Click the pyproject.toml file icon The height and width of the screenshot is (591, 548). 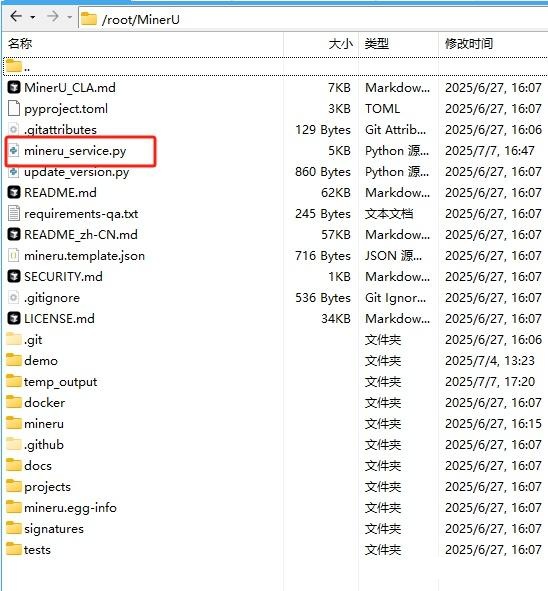tap(14, 109)
